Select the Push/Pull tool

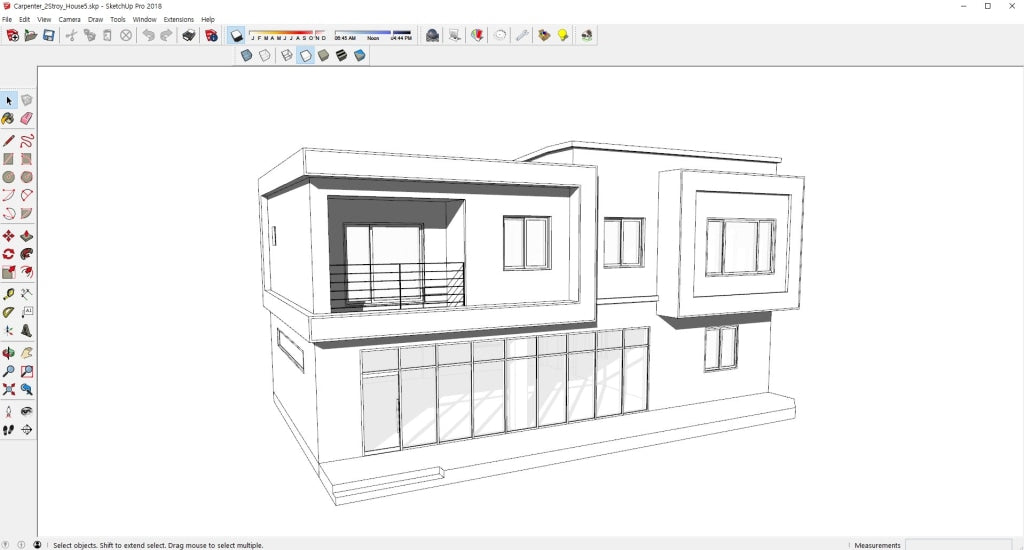tap(27, 236)
